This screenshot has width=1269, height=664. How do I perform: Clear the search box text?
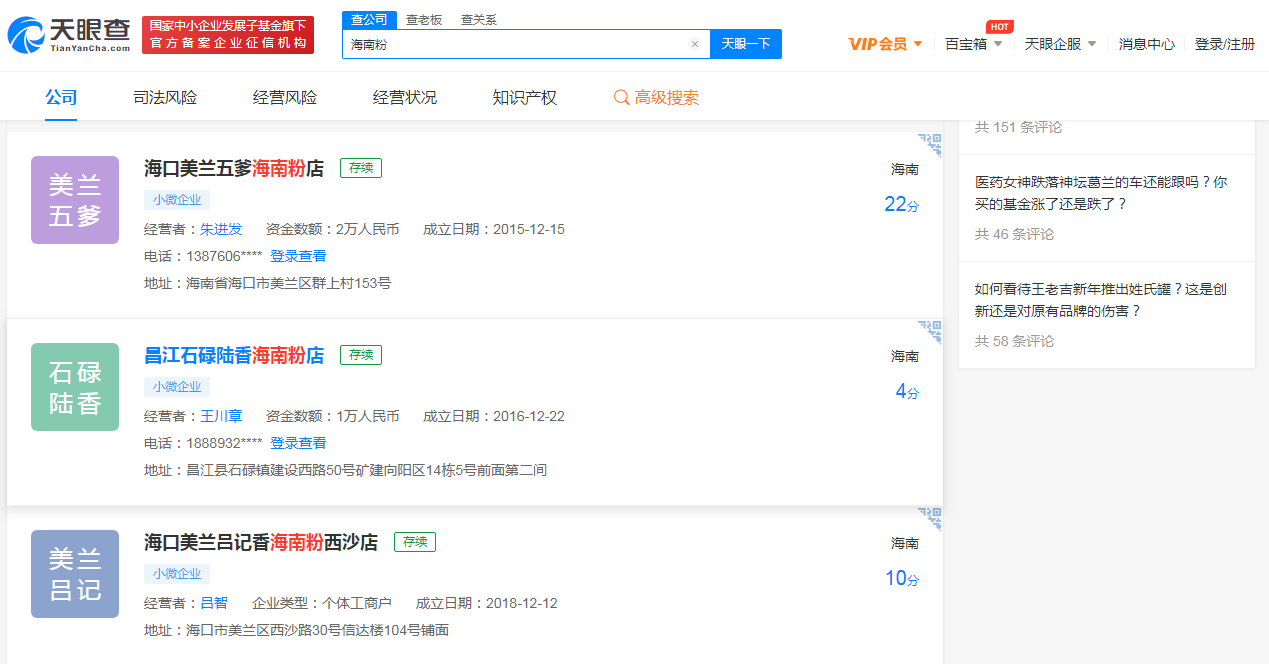695,44
